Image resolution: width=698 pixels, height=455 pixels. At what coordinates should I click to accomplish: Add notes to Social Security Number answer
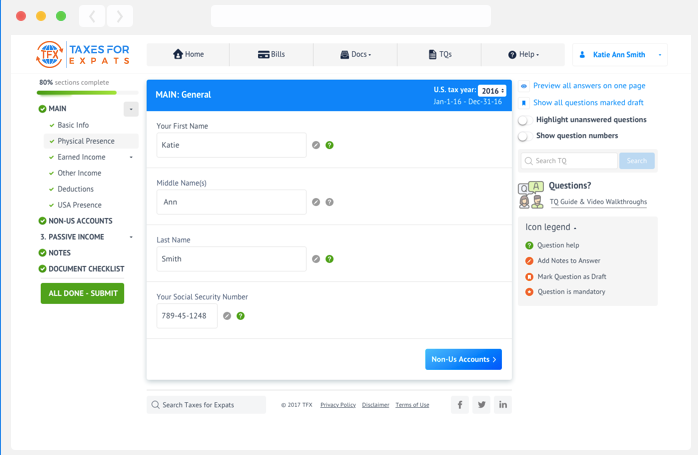click(x=227, y=316)
